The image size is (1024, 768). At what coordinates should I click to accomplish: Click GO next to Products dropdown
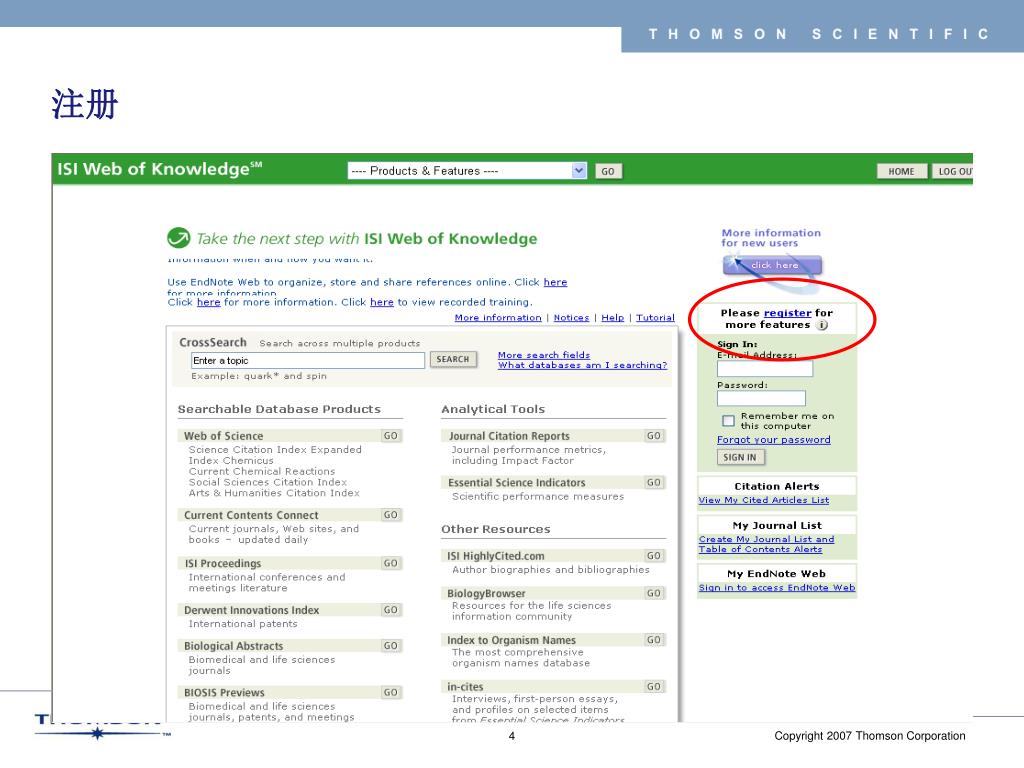[x=608, y=171]
